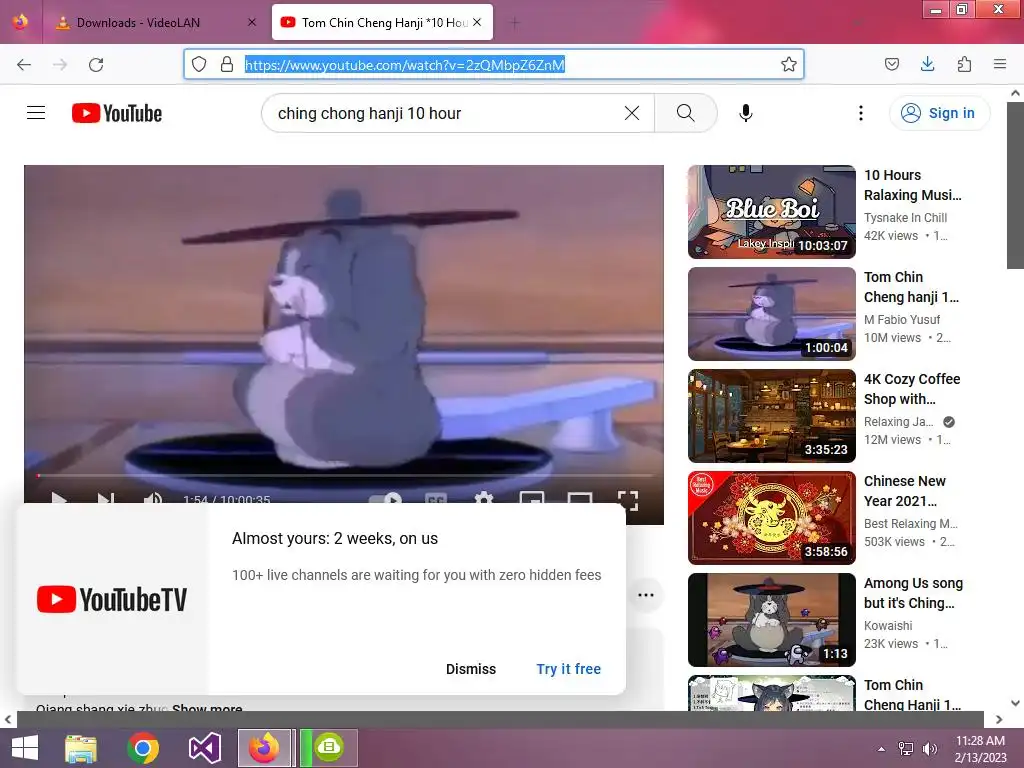Open the Windows Start menu

tap(25, 748)
